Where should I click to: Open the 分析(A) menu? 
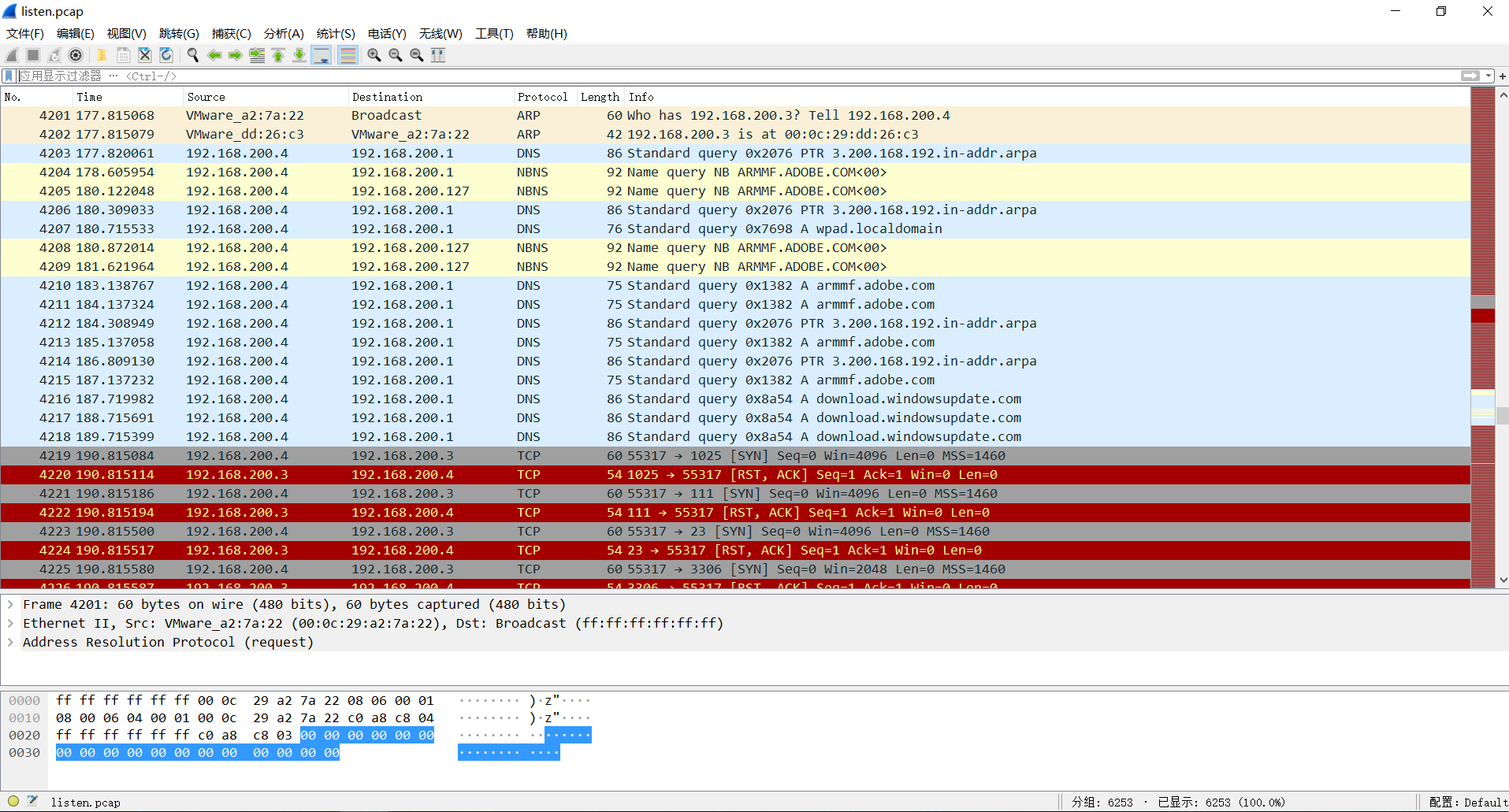284,33
